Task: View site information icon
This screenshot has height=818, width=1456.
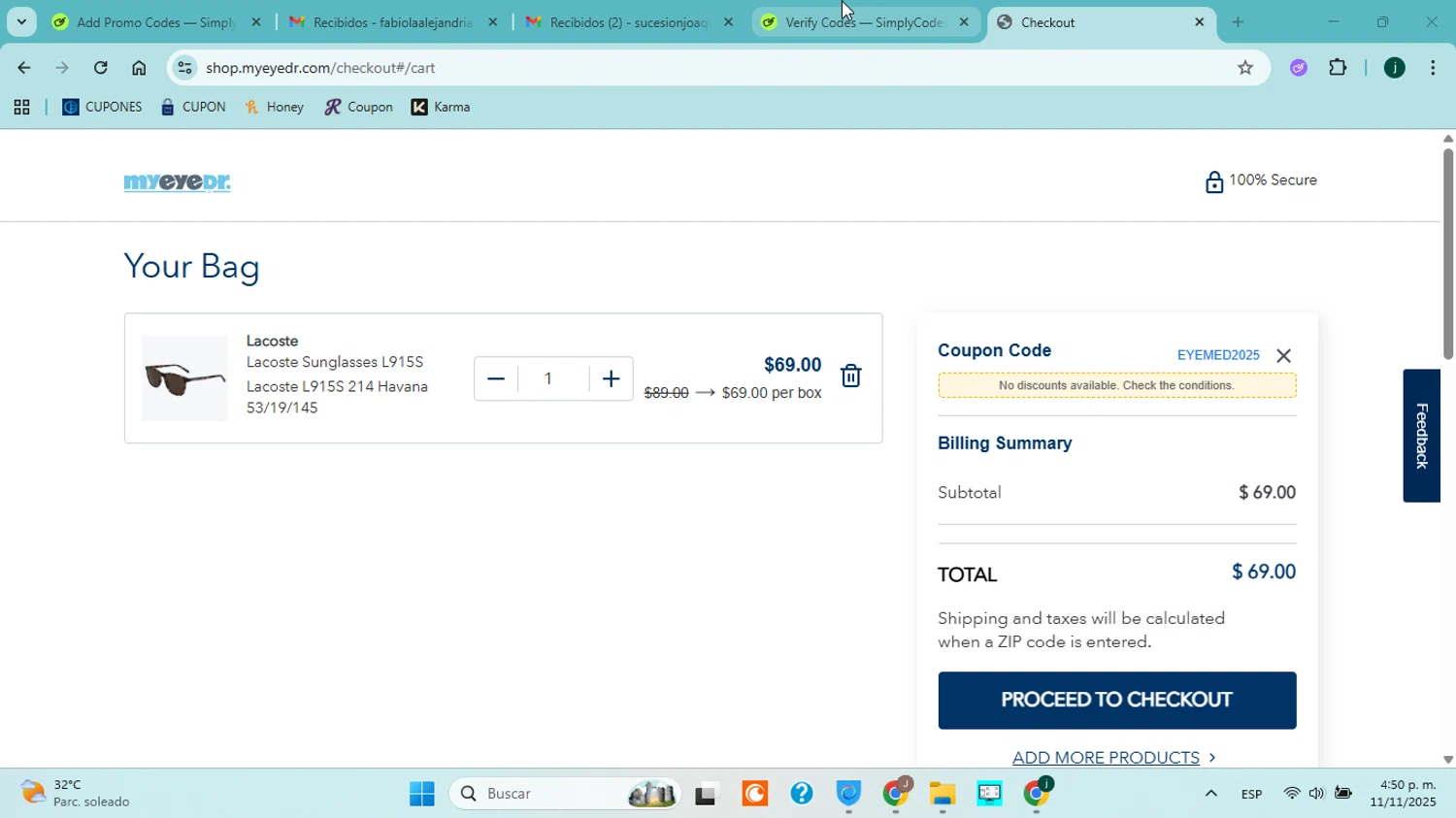Action: pyautogui.click(x=185, y=68)
